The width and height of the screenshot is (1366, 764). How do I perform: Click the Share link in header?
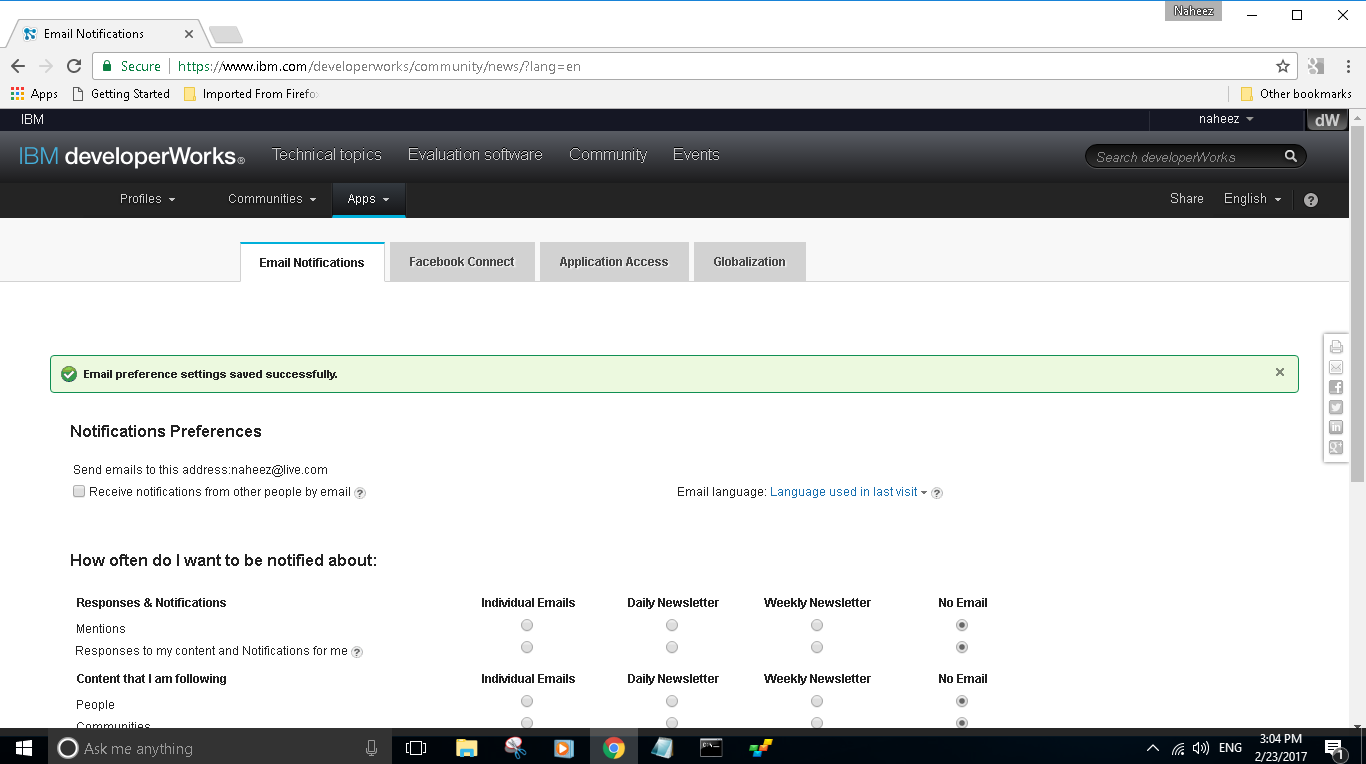[x=1187, y=199]
